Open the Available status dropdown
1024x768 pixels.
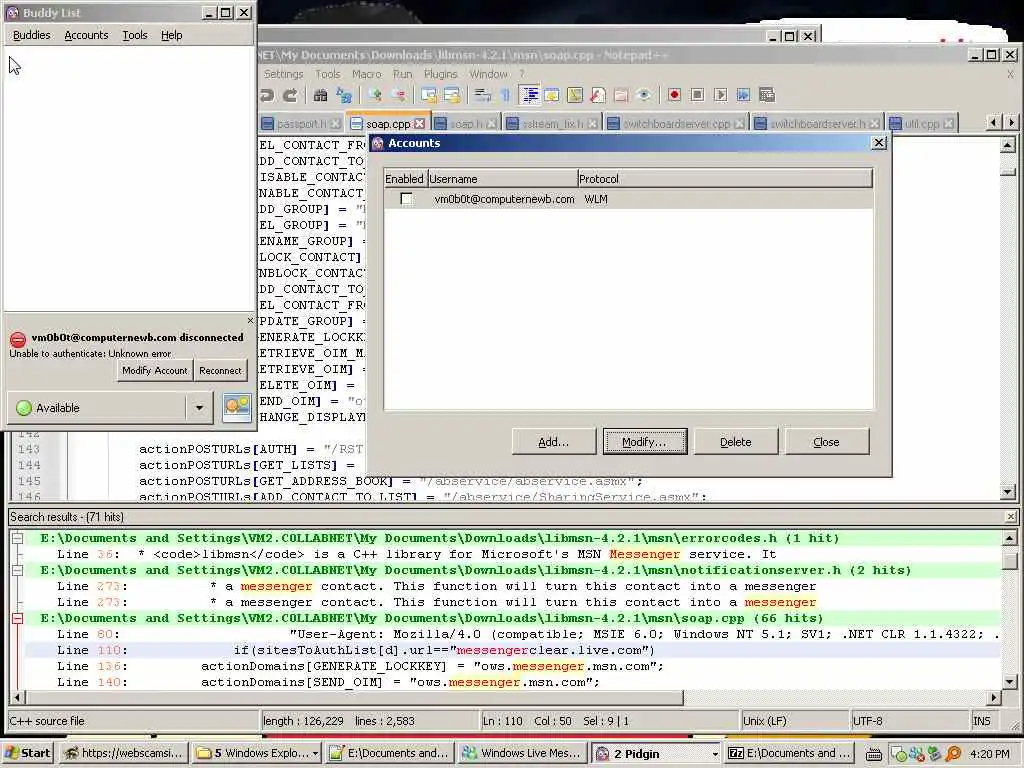point(199,408)
